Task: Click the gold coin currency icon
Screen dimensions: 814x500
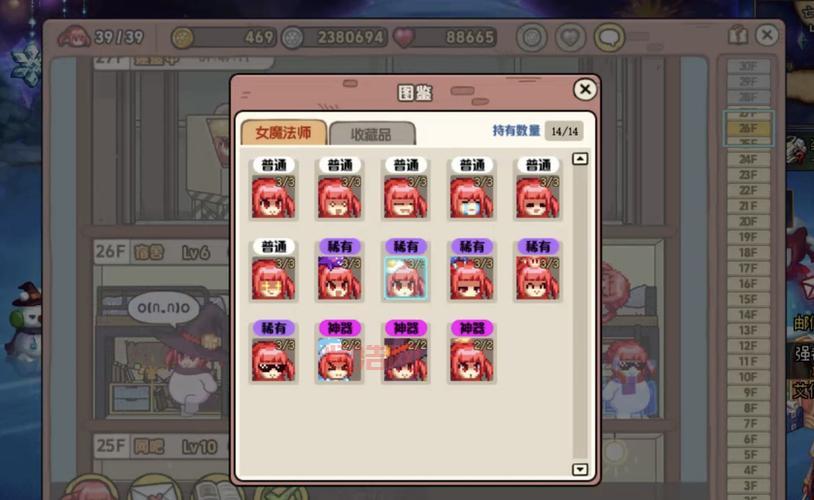Action: coord(182,38)
